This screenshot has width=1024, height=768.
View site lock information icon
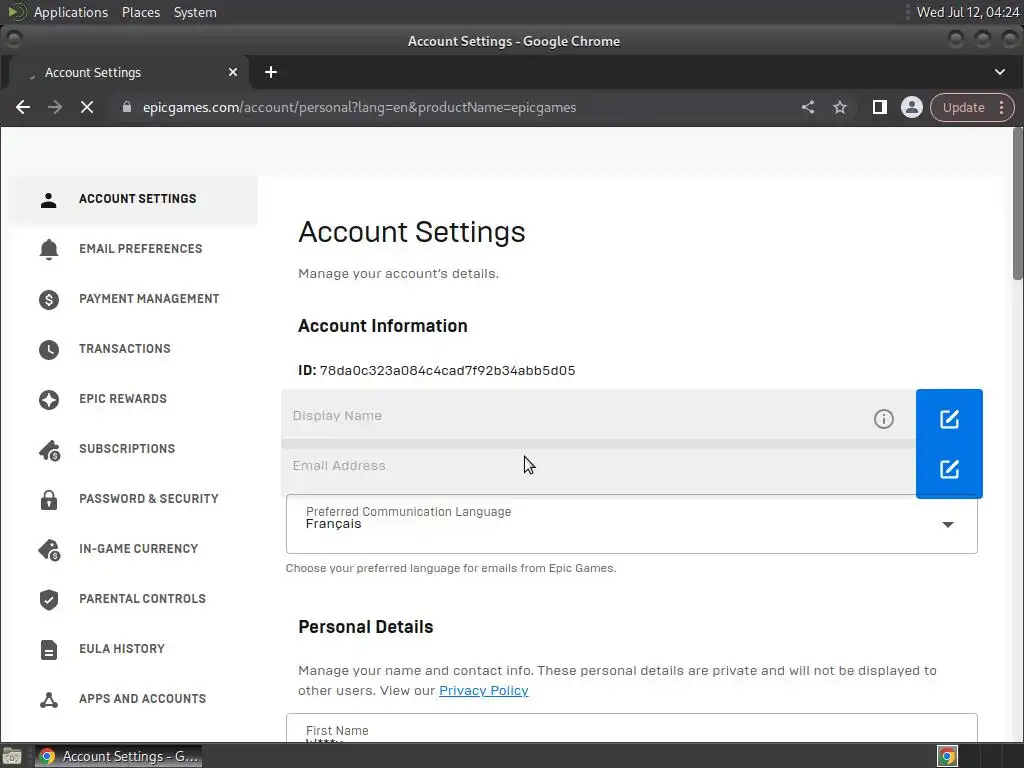127,107
